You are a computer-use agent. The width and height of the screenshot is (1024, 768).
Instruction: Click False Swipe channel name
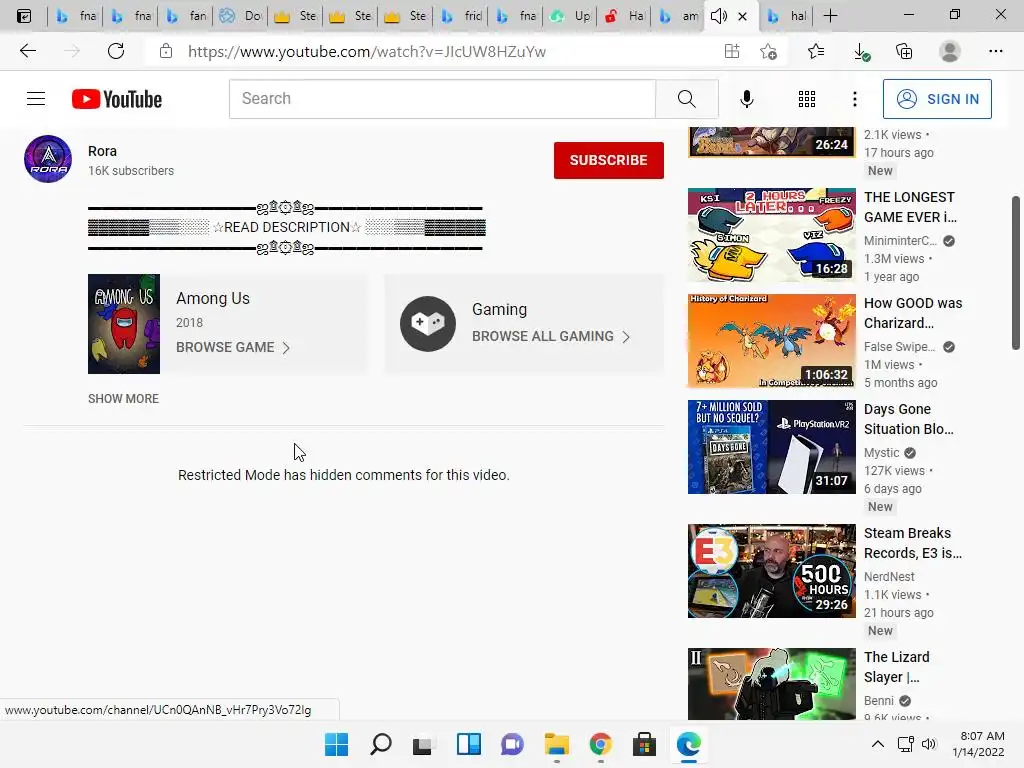(x=899, y=346)
